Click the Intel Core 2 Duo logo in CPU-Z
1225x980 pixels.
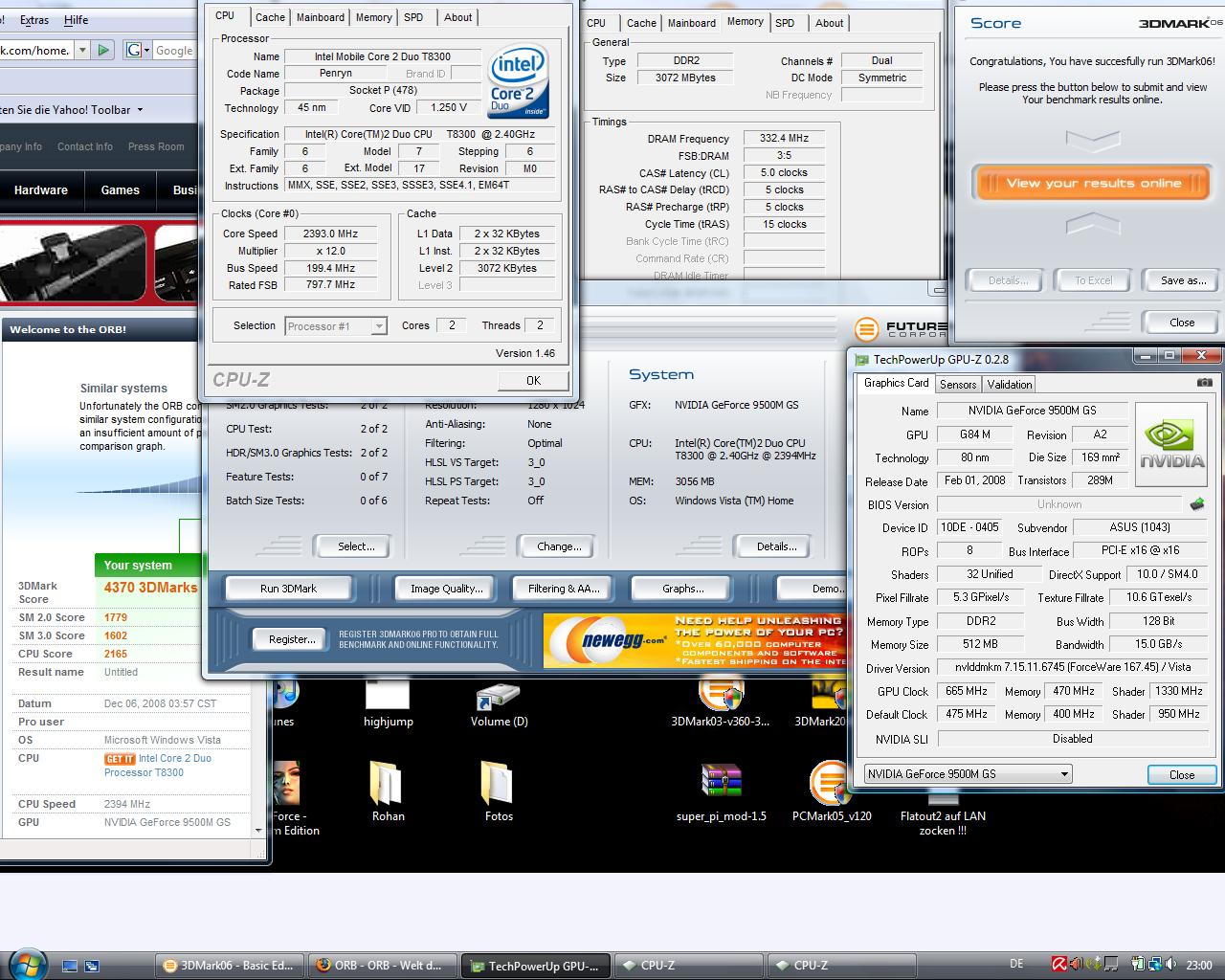[x=518, y=80]
